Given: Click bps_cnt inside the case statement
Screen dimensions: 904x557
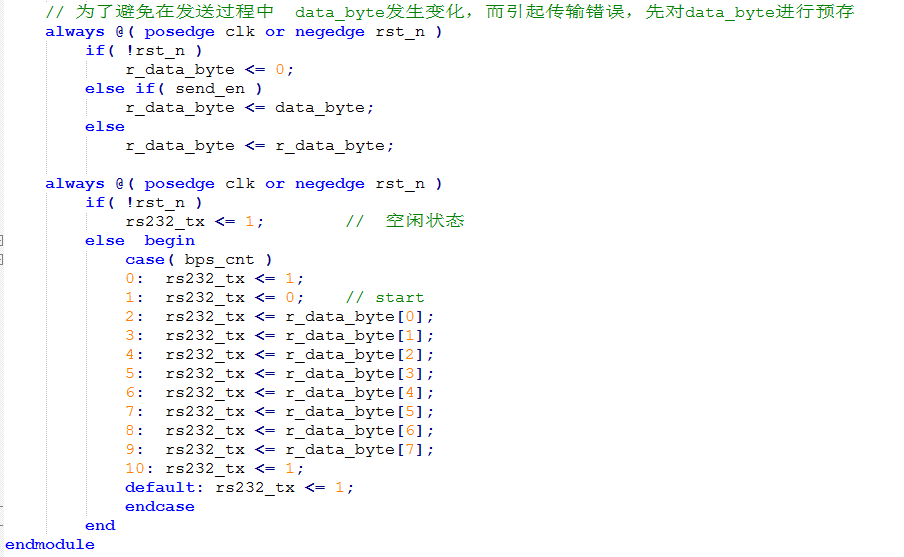Looking at the screenshot, I should pyautogui.click(x=219, y=260).
